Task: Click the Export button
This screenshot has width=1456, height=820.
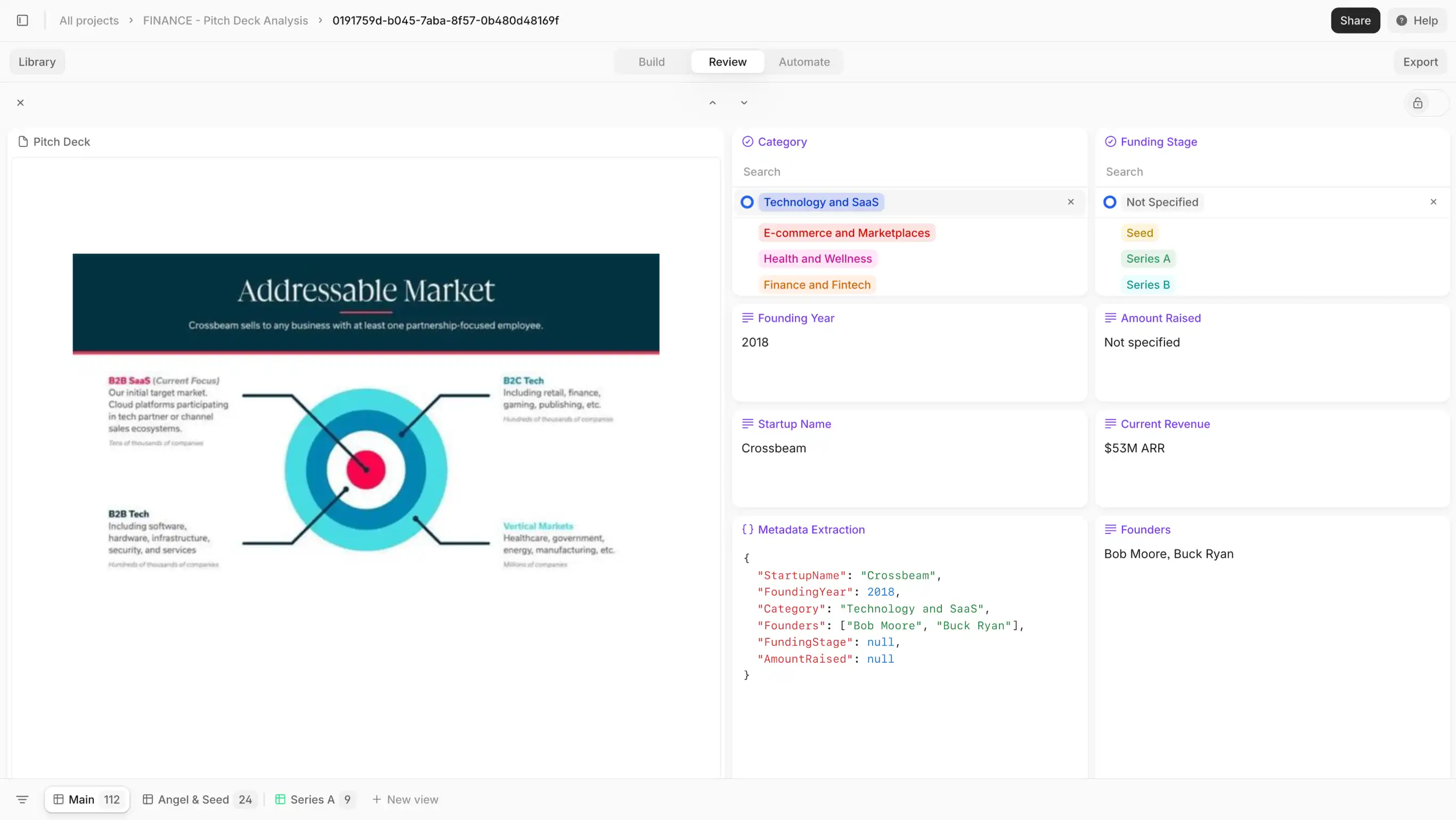Action: click(x=1421, y=61)
